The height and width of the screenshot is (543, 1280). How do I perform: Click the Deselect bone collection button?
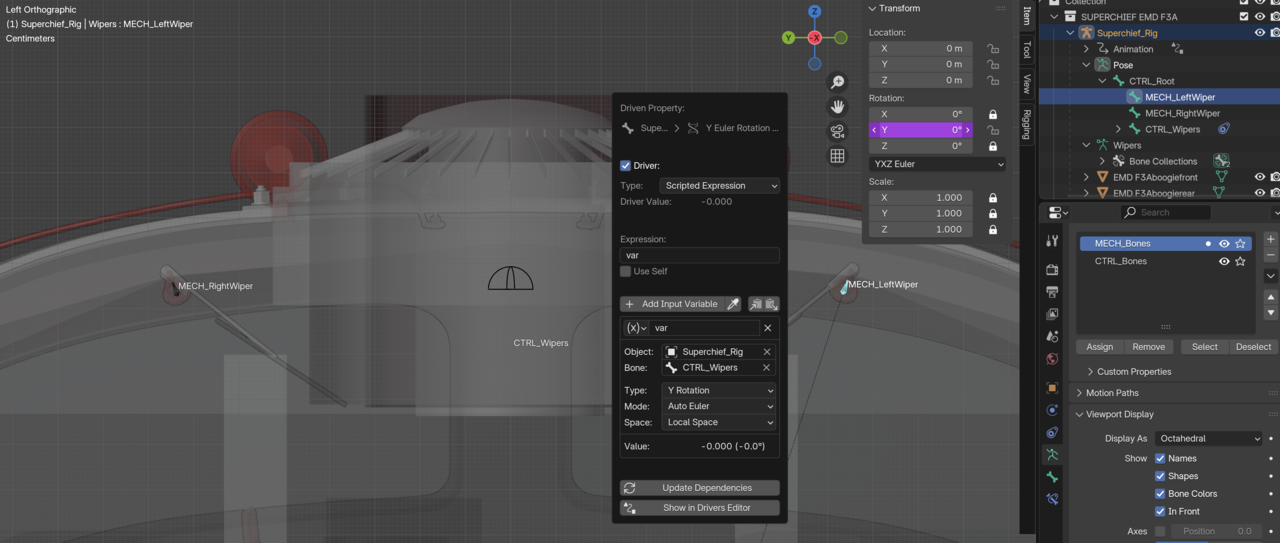pyautogui.click(x=1253, y=347)
